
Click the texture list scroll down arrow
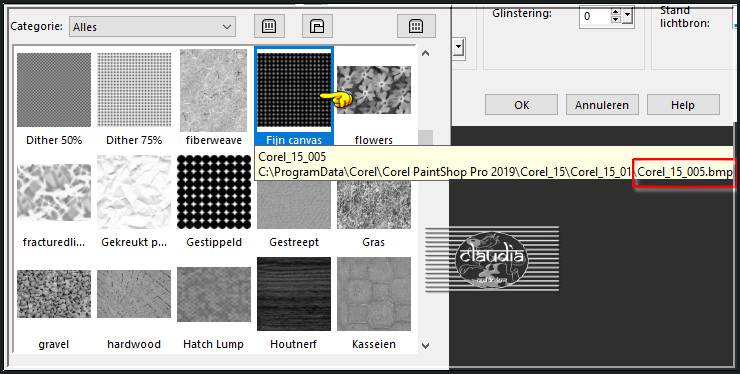point(426,346)
